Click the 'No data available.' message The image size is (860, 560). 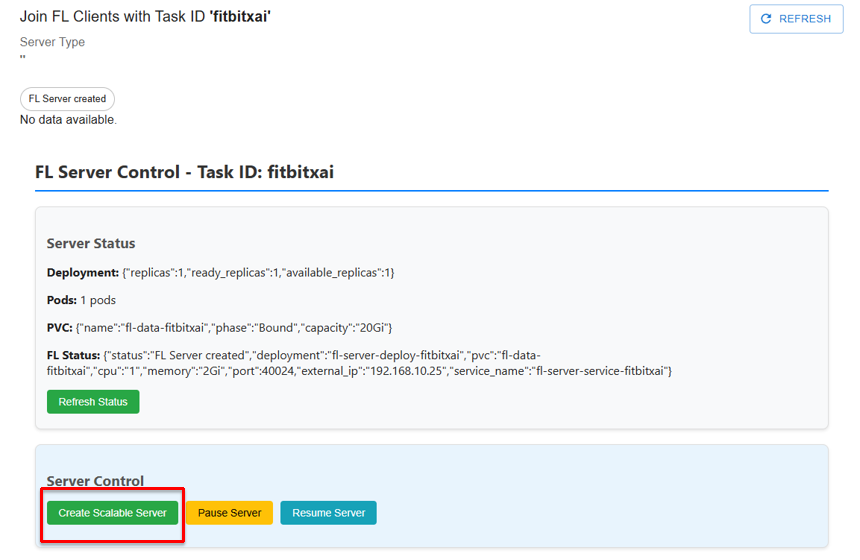(x=68, y=120)
